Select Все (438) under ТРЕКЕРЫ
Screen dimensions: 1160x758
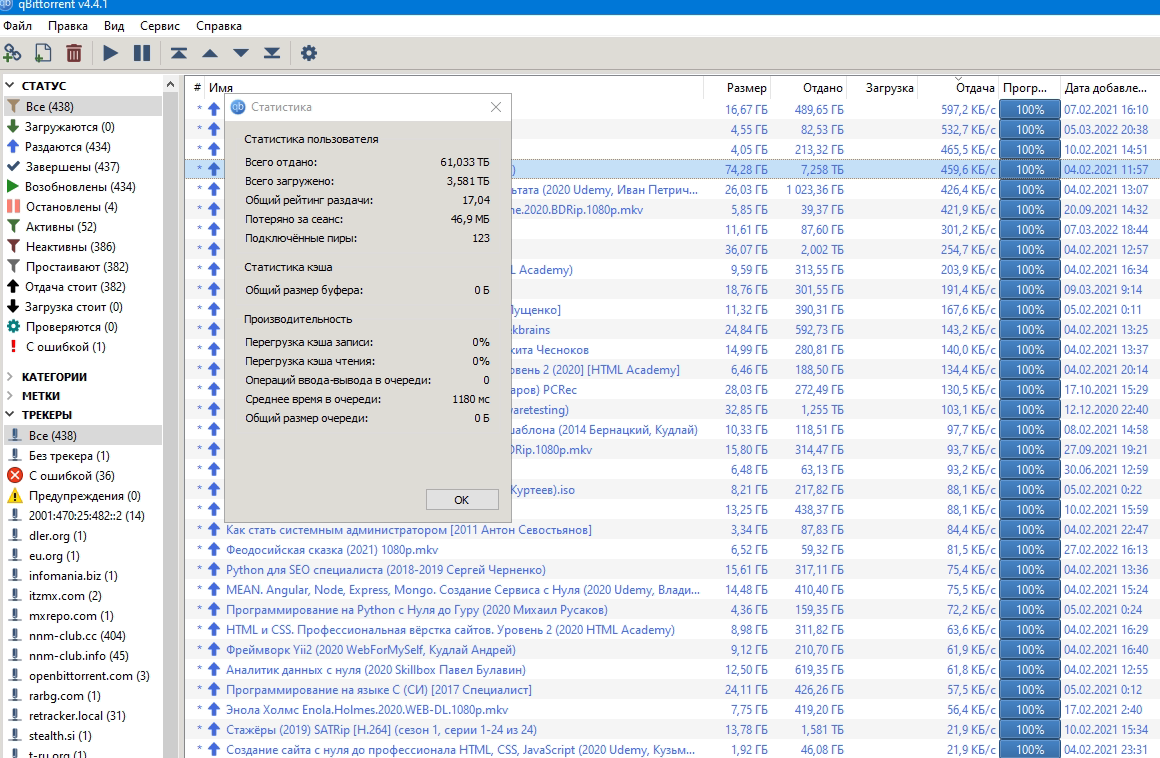point(83,436)
